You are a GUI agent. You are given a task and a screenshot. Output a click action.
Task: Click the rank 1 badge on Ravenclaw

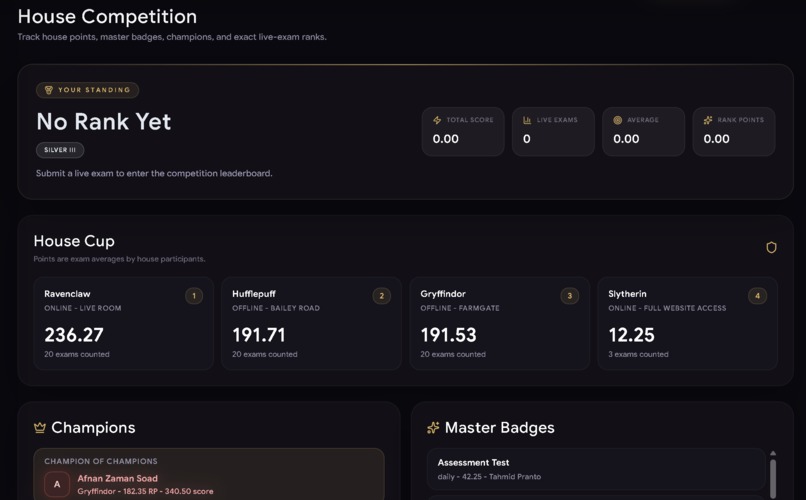point(194,295)
